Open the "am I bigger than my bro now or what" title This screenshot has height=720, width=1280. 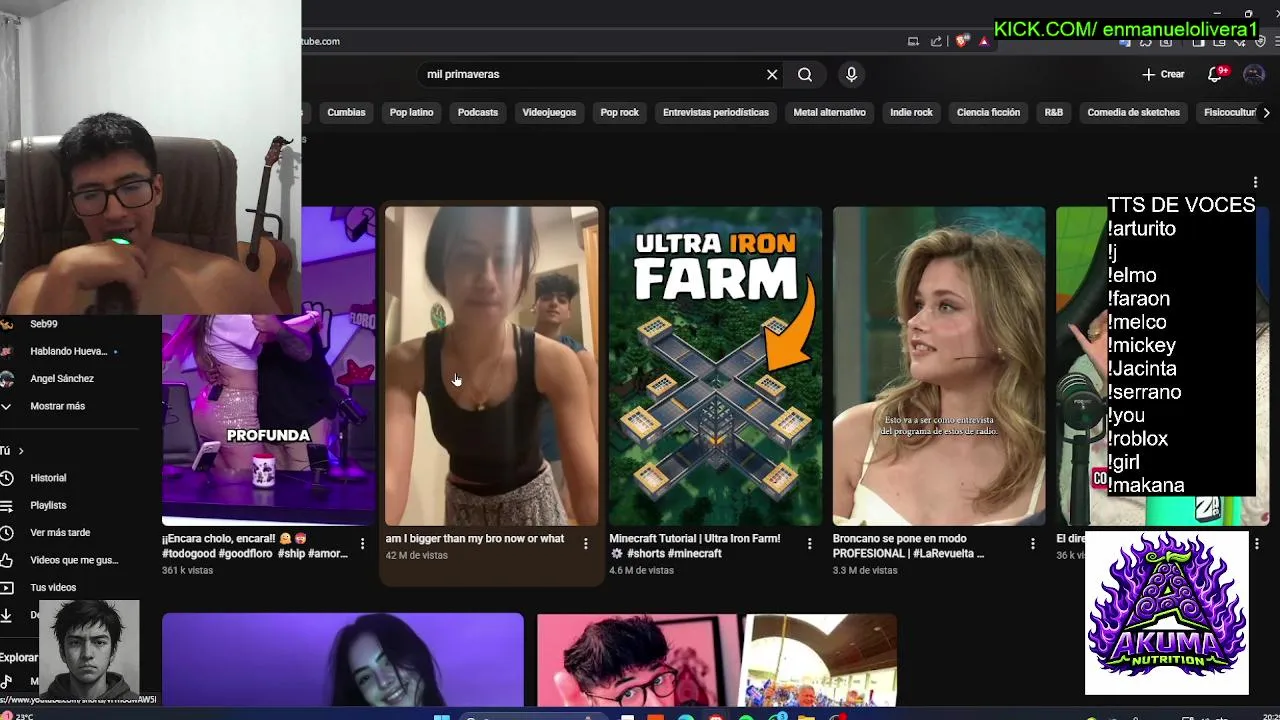475,538
